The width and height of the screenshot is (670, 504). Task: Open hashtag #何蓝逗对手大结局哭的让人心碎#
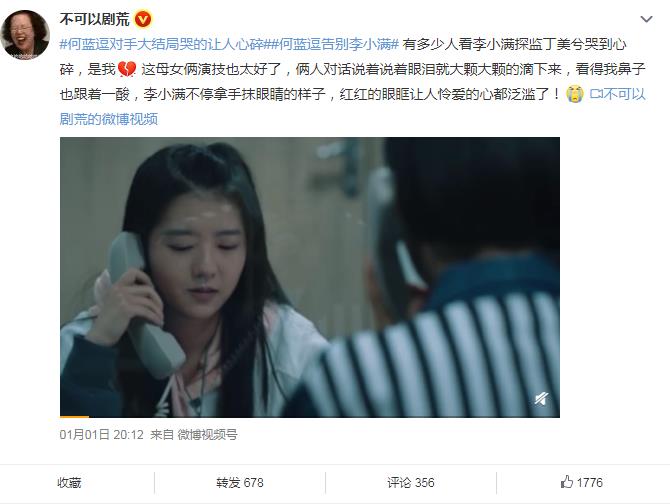tap(162, 44)
